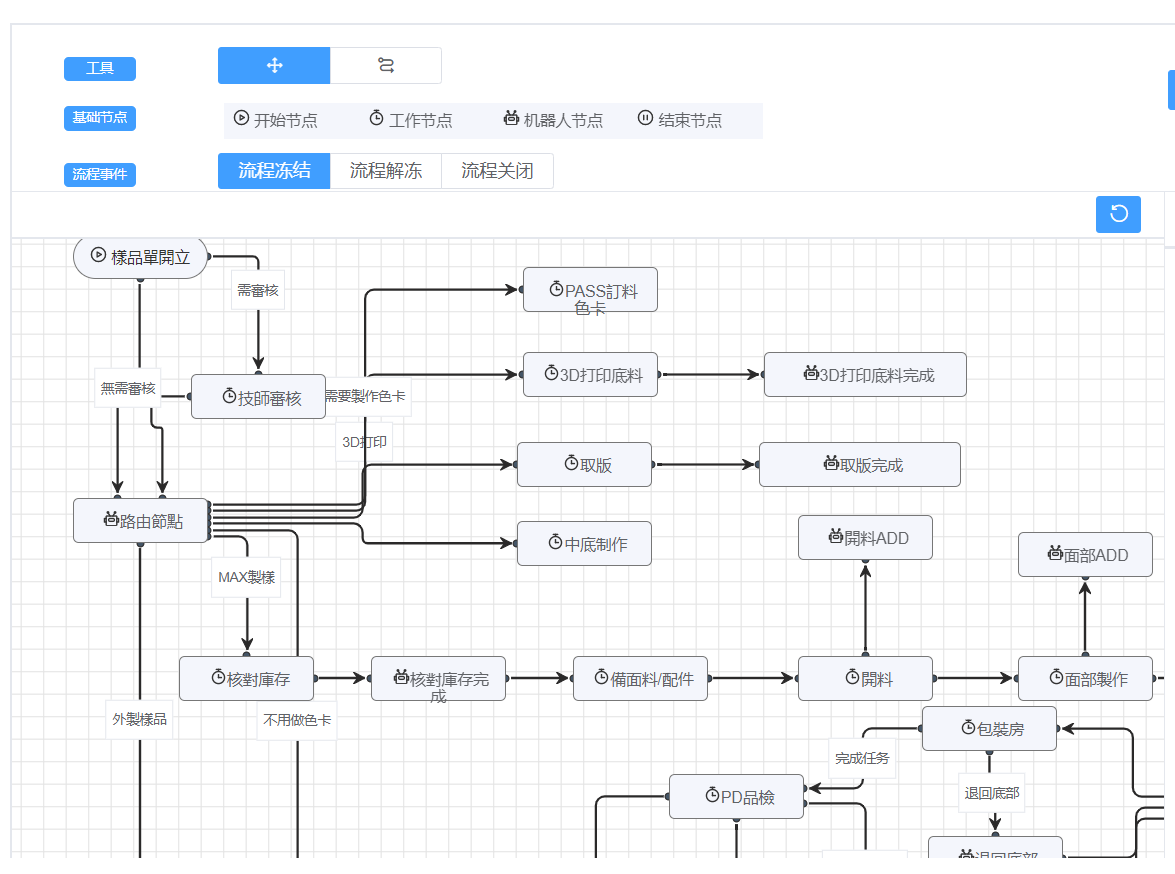Image resolution: width=1175 pixels, height=874 pixels.
Task: Click the 机器人节点 robot icon
Action: pyautogui.click(x=511, y=118)
